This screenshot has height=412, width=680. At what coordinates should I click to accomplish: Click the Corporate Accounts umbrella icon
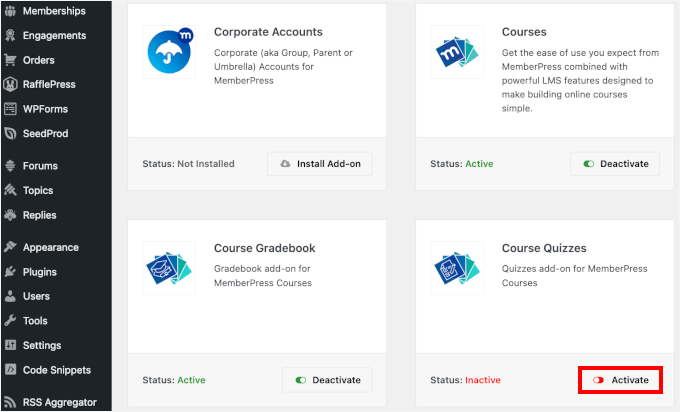point(168,51)
